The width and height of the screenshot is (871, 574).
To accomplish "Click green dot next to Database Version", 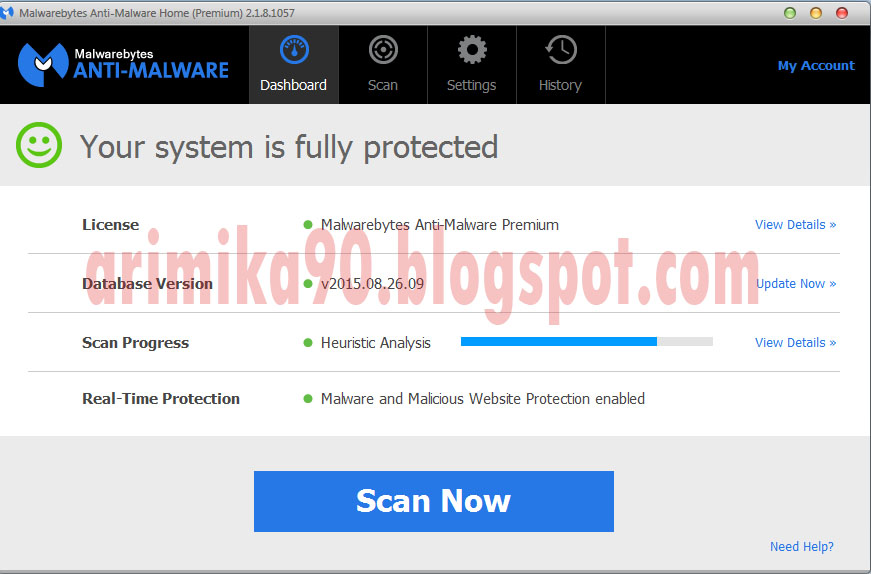I will (x=308, y=284).
